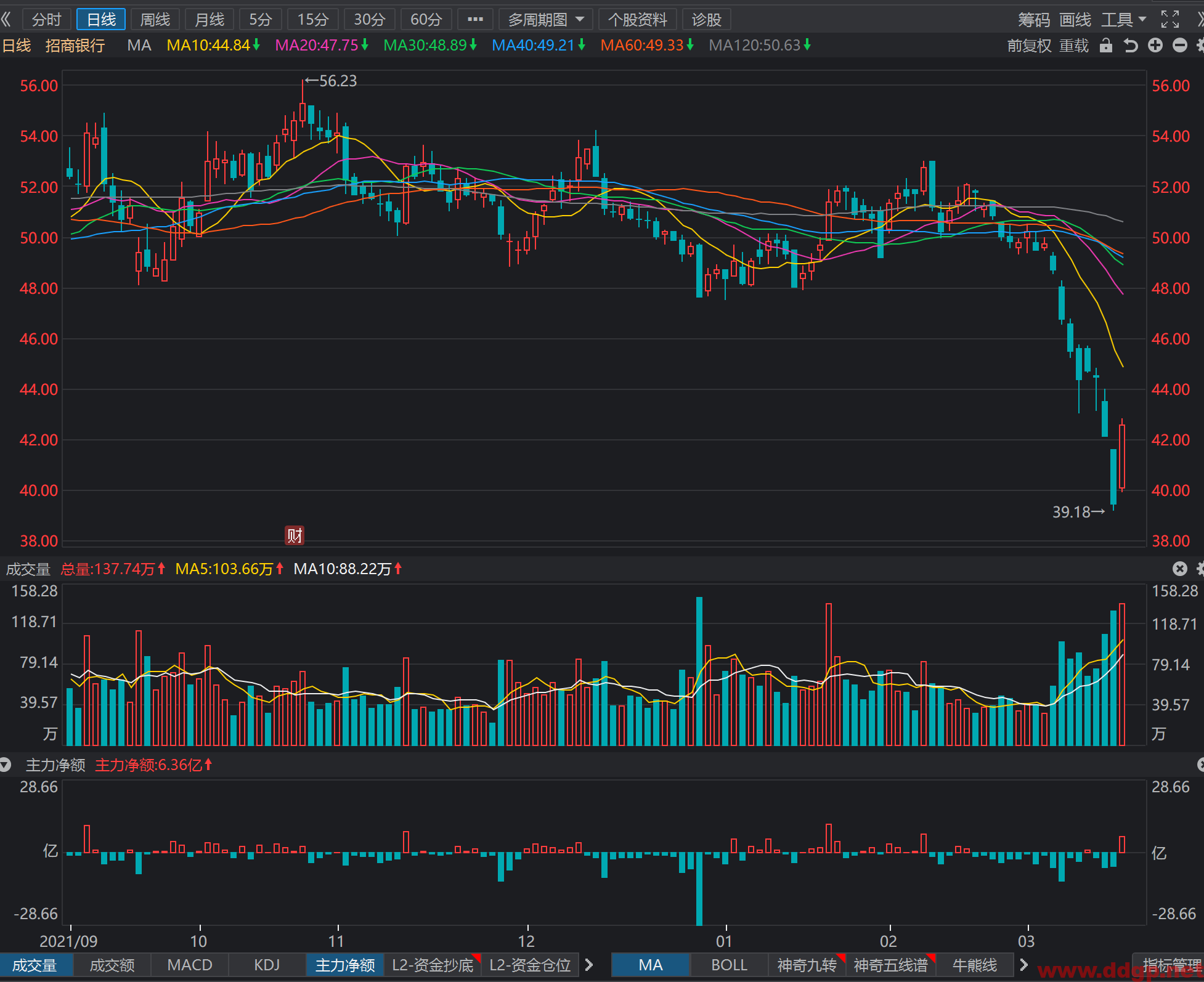Select the 牛熊线 overlay tab
The image size is (1204, 982).
click(975, 965)
